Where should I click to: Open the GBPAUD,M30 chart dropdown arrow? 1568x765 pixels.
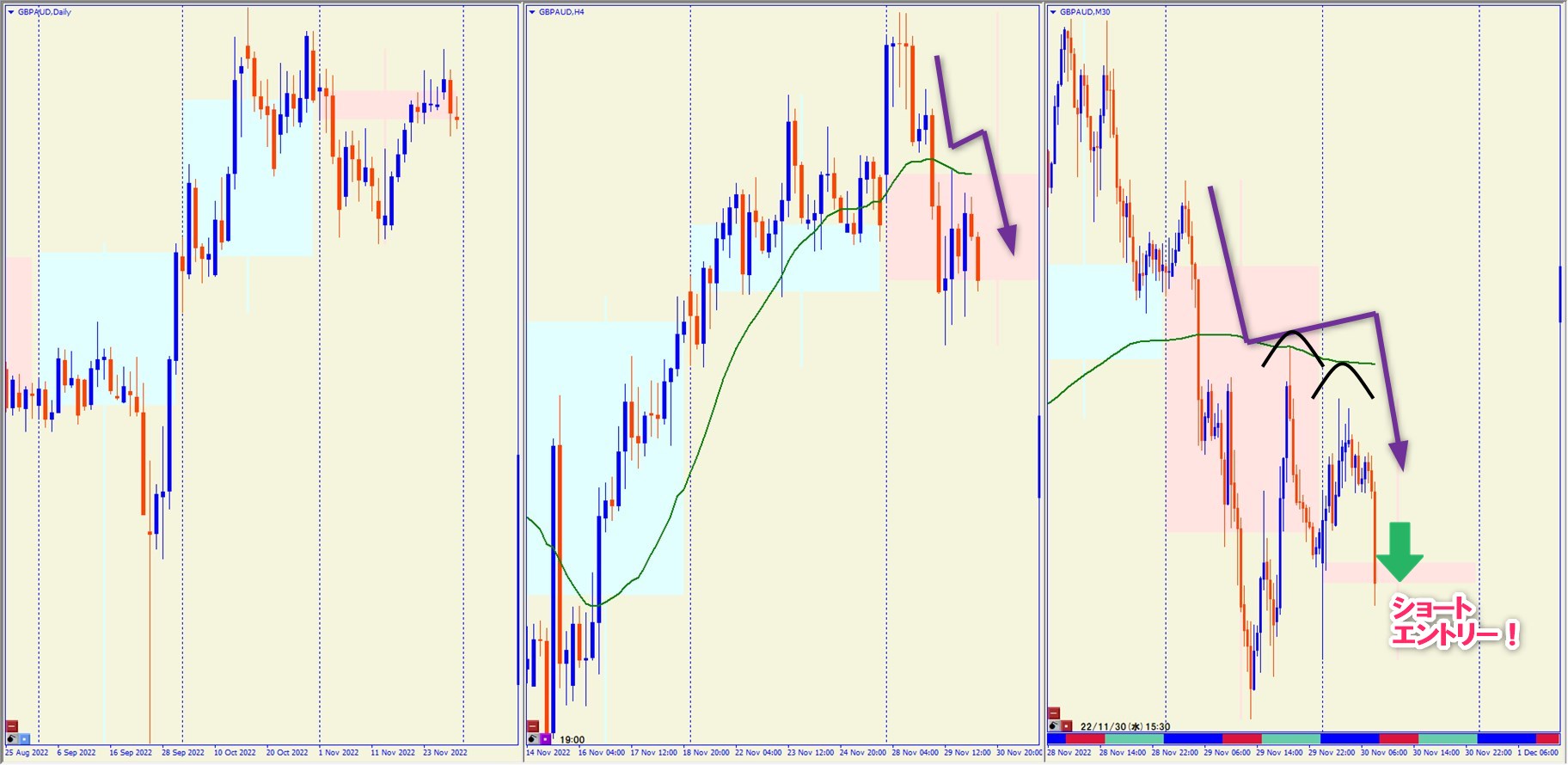(1053, 12)
